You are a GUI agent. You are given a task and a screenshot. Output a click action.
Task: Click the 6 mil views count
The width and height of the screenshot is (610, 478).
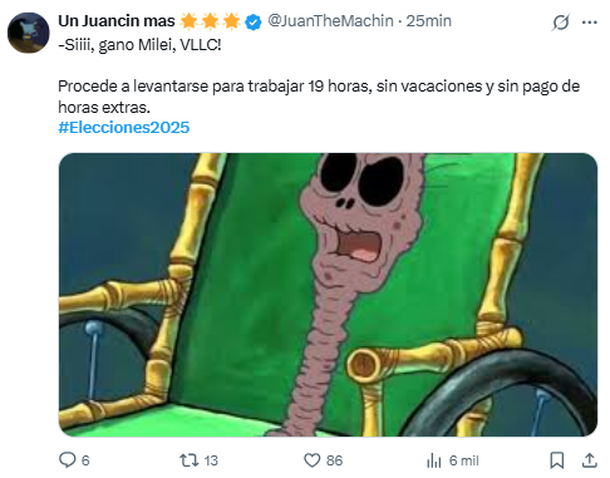tap(464, 461)
